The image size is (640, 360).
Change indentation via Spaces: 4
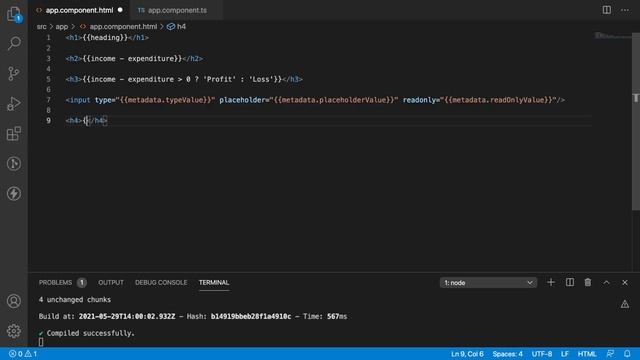pyautogui.click(x=507, y=354)
